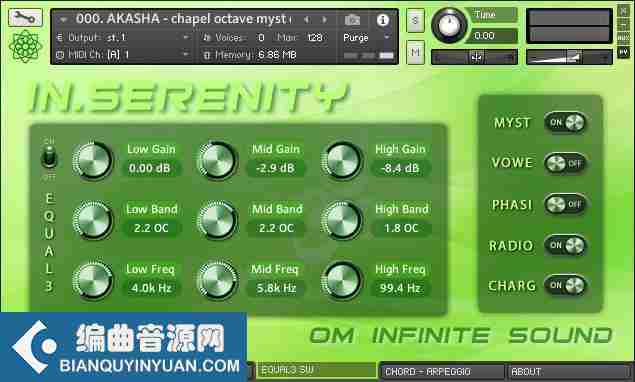Click the pan slider in the header

pyautogui.click(x=474, y=57)
